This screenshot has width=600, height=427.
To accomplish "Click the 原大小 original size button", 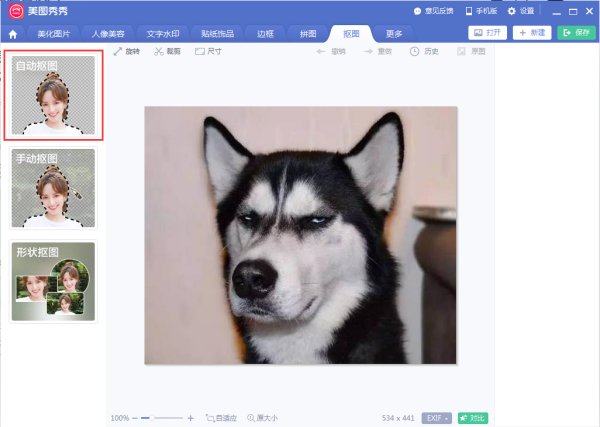I will coord(262,418).
